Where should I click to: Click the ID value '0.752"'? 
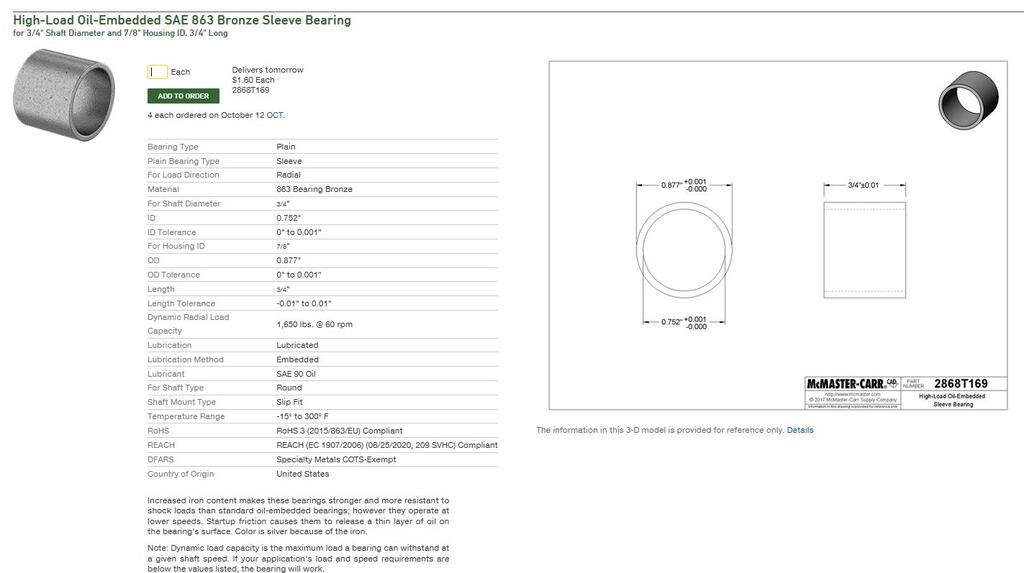(x=289, y=218)
